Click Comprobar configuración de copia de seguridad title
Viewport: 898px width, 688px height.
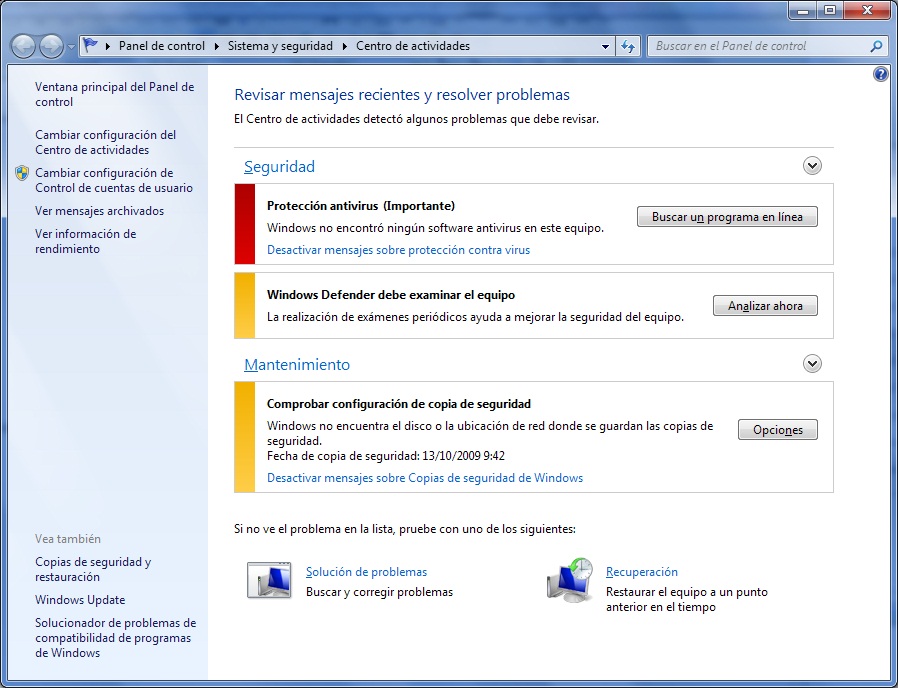[399, 404]
